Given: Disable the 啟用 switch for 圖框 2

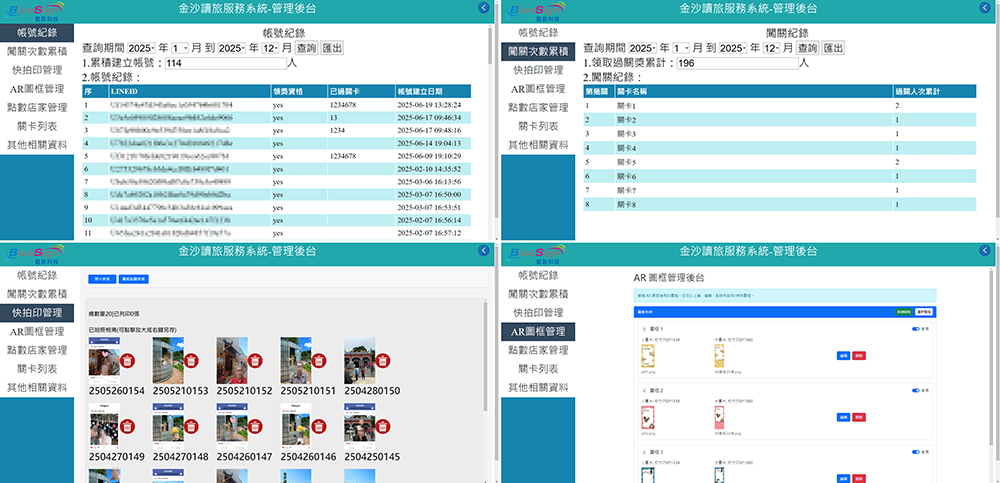Looking at the screenshot, I should pos(916,388).
